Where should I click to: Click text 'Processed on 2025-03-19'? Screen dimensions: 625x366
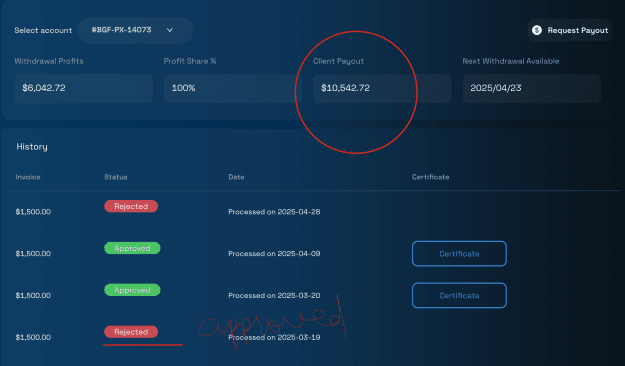click(x=274, y=337)
